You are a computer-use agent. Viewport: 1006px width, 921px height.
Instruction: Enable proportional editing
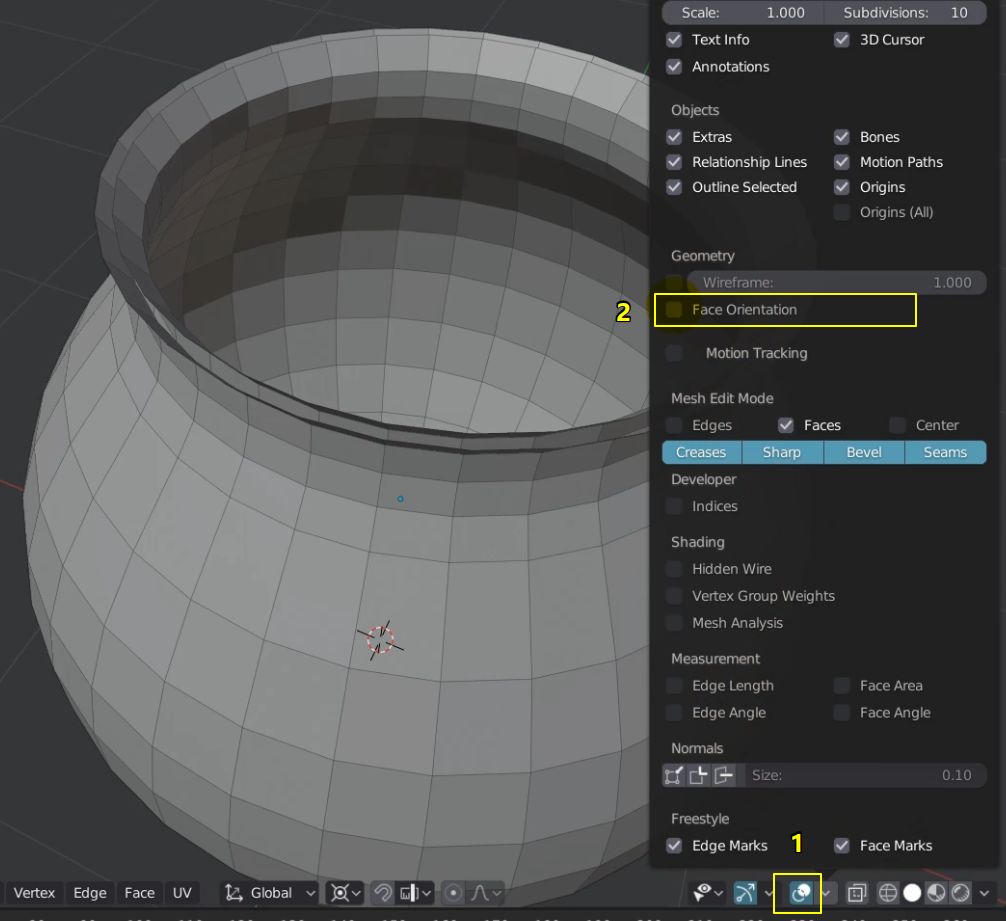point(454,893)
